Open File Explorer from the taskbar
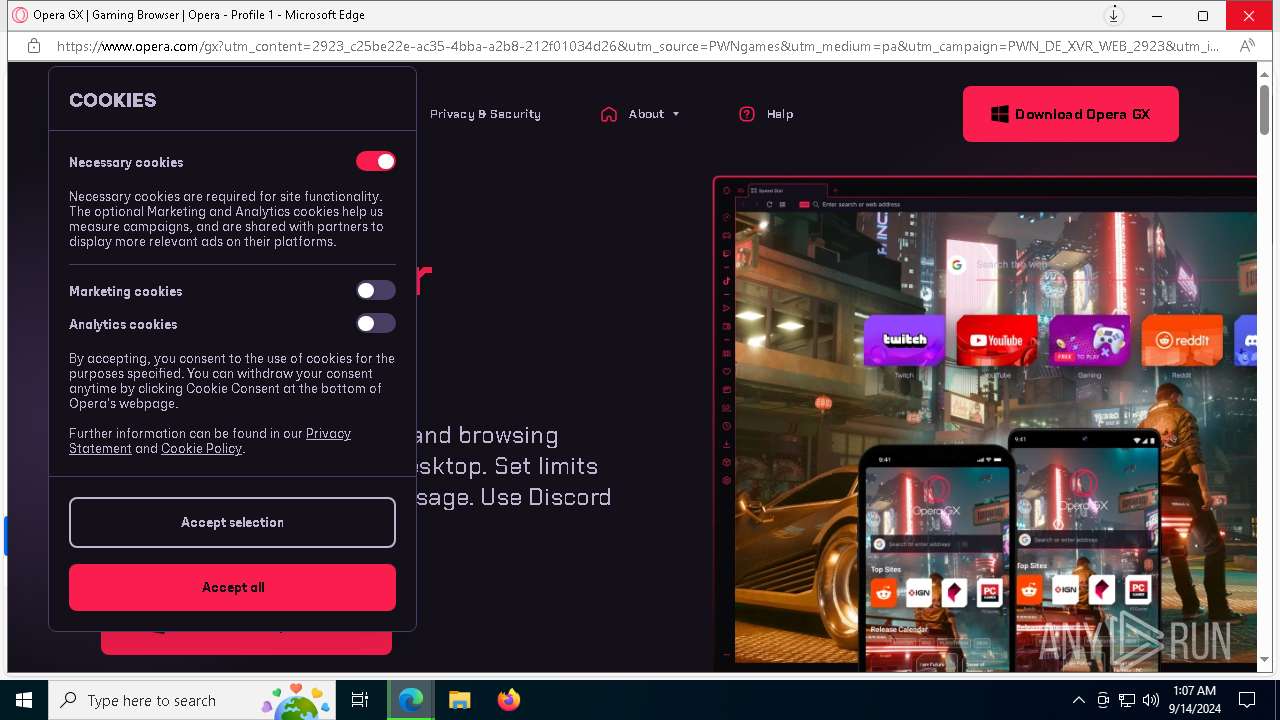 (459, 700)
